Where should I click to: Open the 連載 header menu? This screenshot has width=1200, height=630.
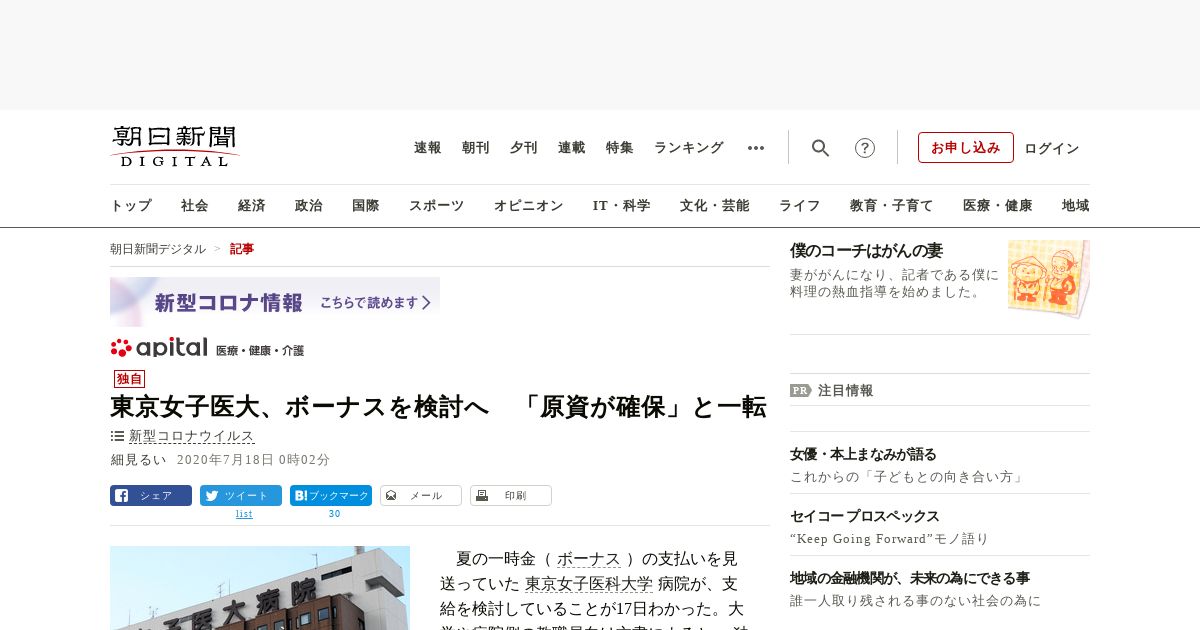pos(572,148)
